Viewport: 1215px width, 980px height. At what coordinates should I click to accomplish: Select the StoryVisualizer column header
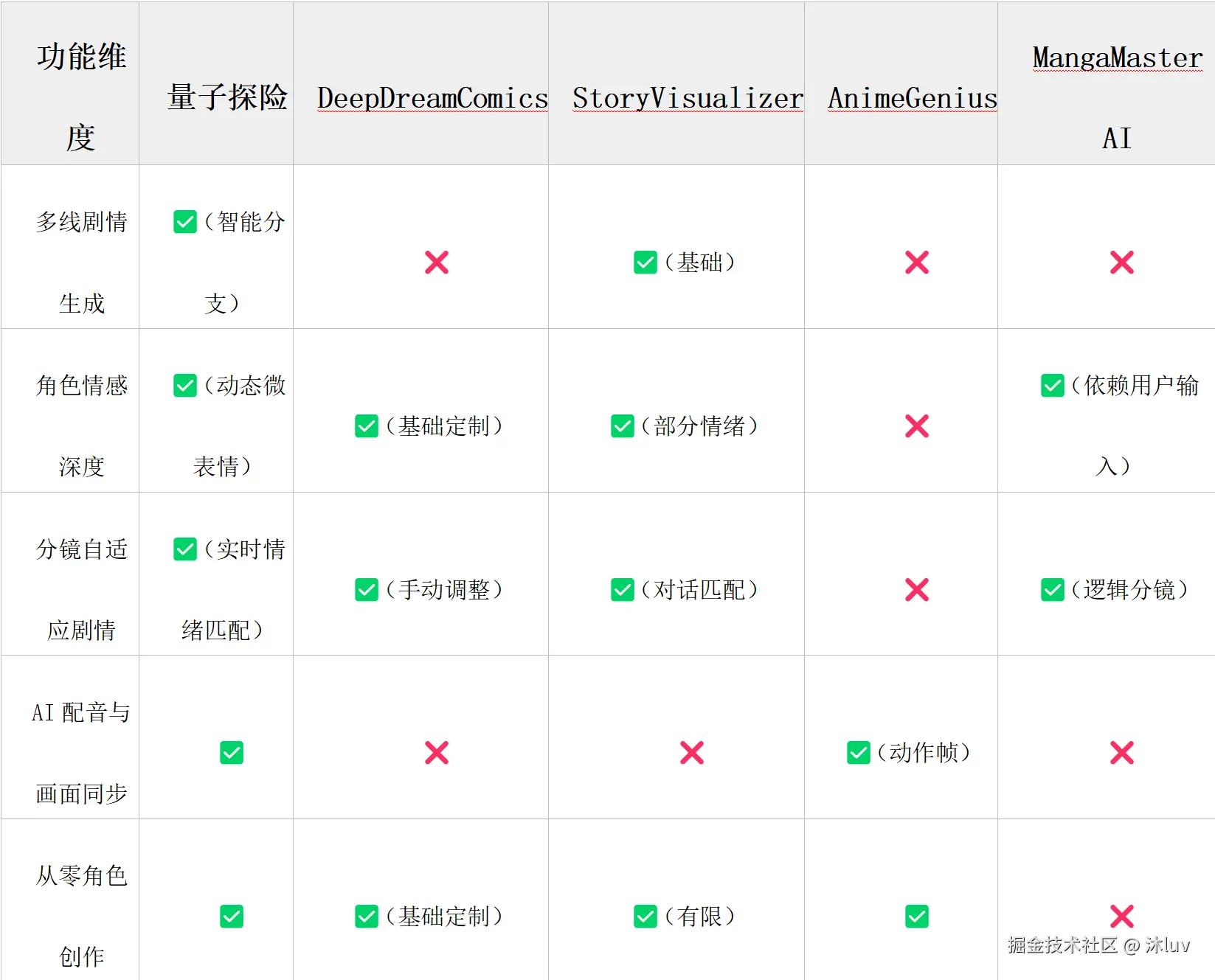(x=688, y=98)
